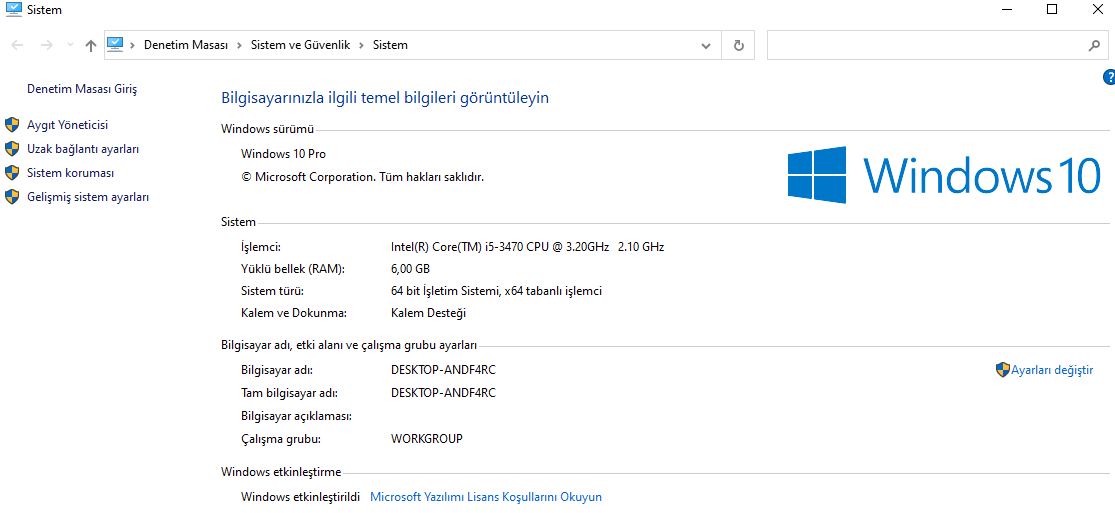This screenshot has width=1115, height=513.
Task: Select RAM value 6,00 GB
Action: point(410,269)
